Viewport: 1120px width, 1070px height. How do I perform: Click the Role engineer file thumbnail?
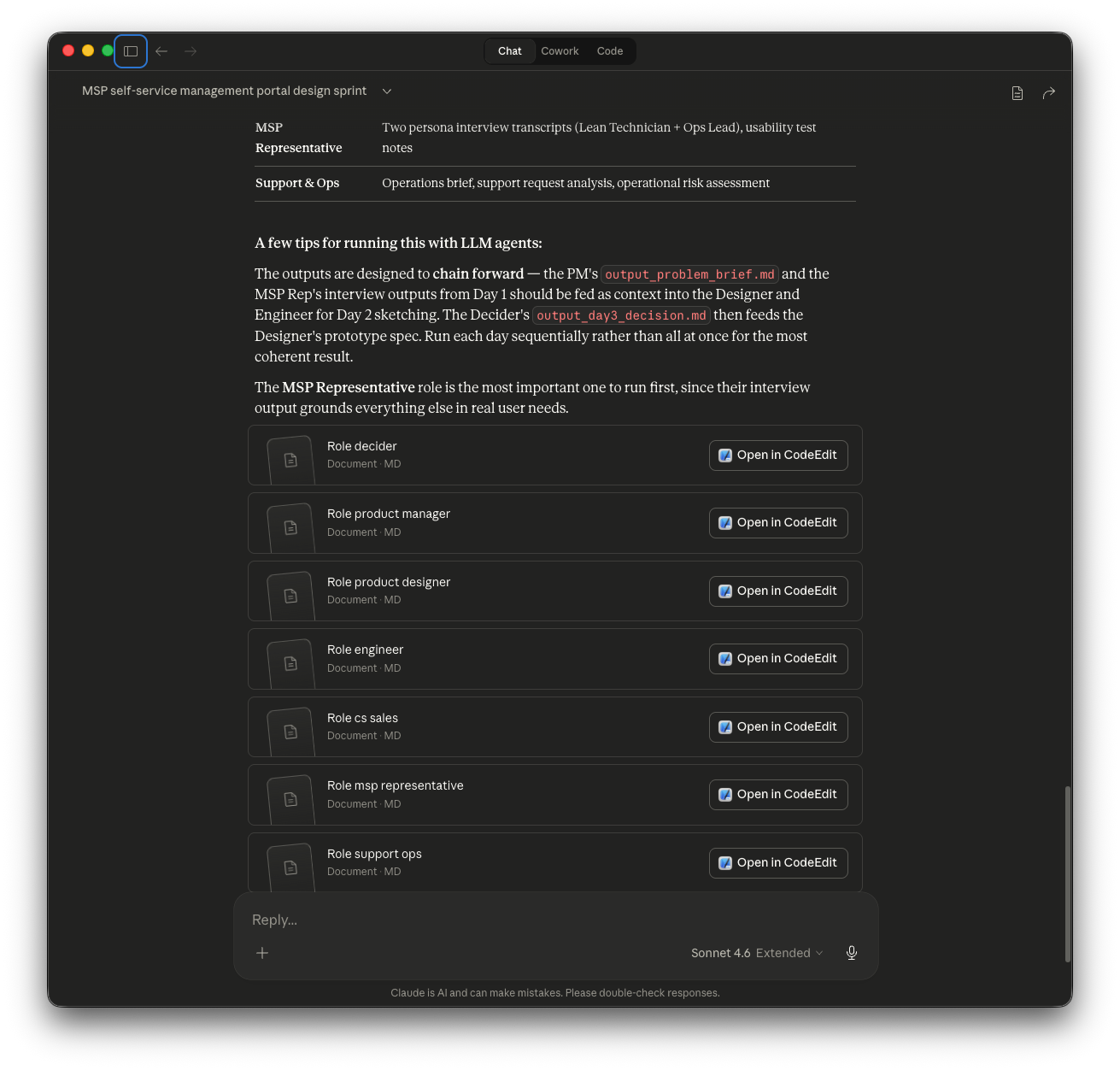(290, 663)
